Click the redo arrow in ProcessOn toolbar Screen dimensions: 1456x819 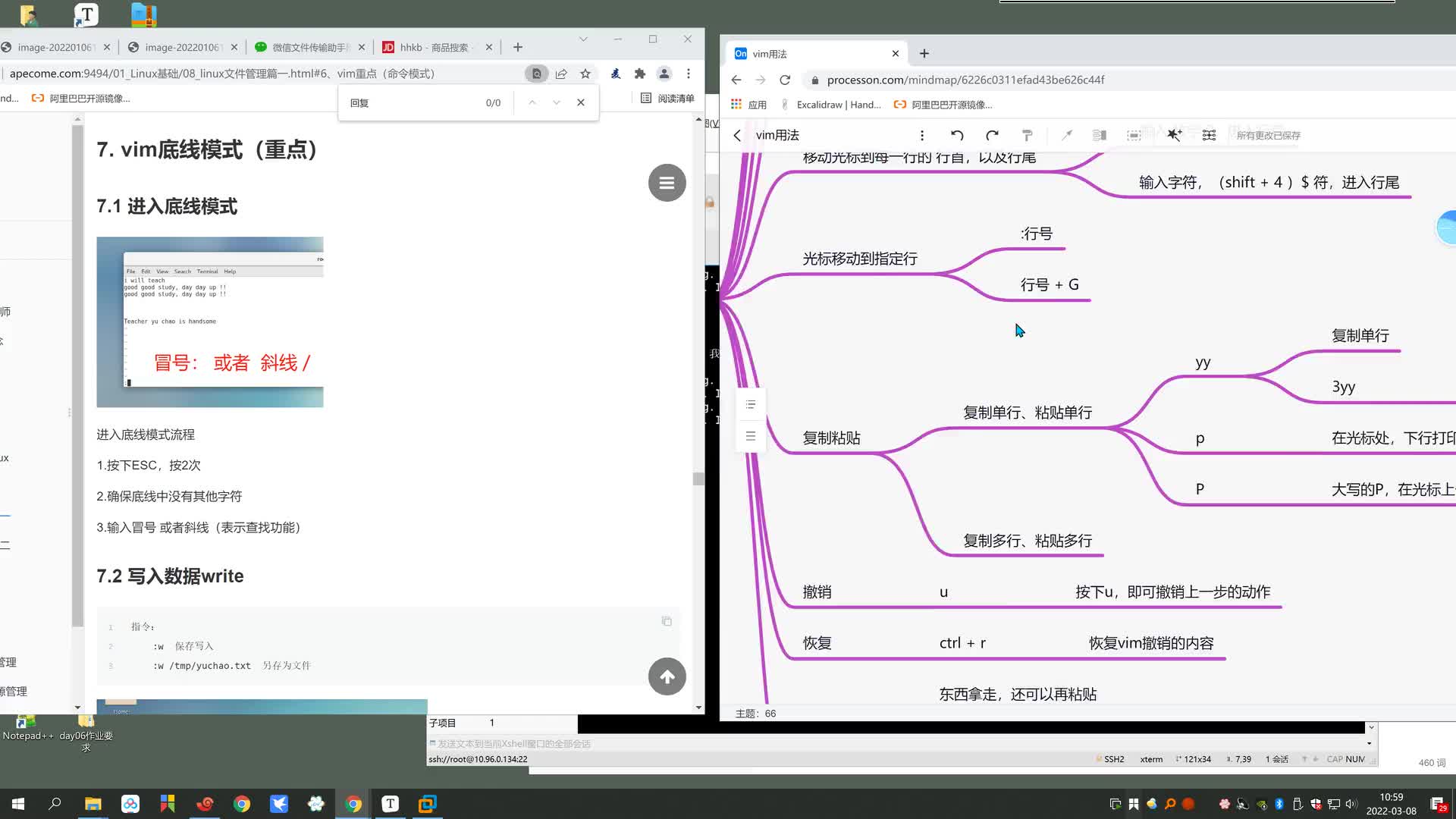992,135
